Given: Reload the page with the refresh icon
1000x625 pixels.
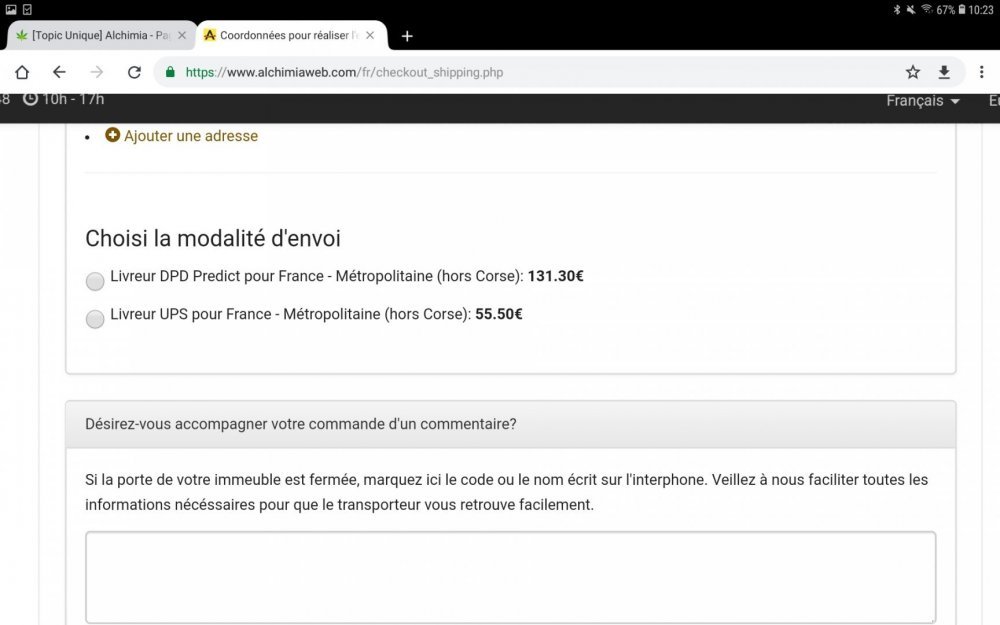Looking at the screenshot, I should point(134,72).
